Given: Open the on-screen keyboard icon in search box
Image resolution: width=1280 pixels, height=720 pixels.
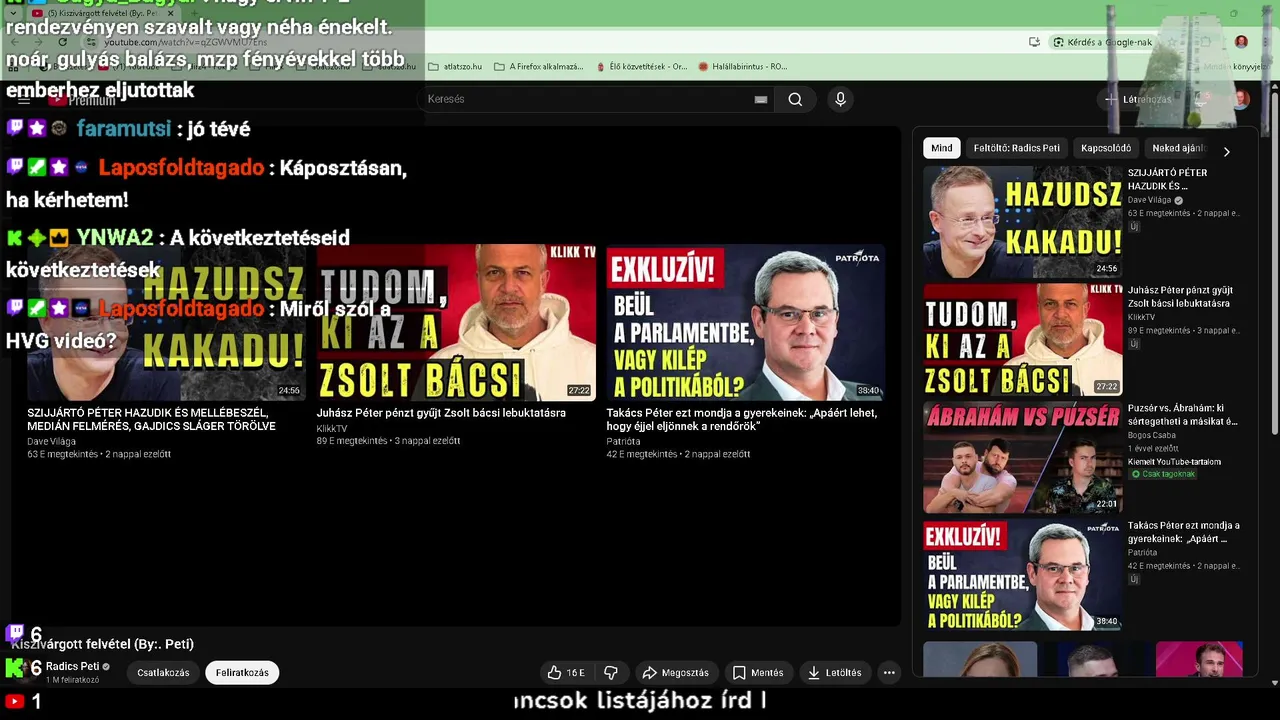Looking at the screenshot, I should click(761, 99).
